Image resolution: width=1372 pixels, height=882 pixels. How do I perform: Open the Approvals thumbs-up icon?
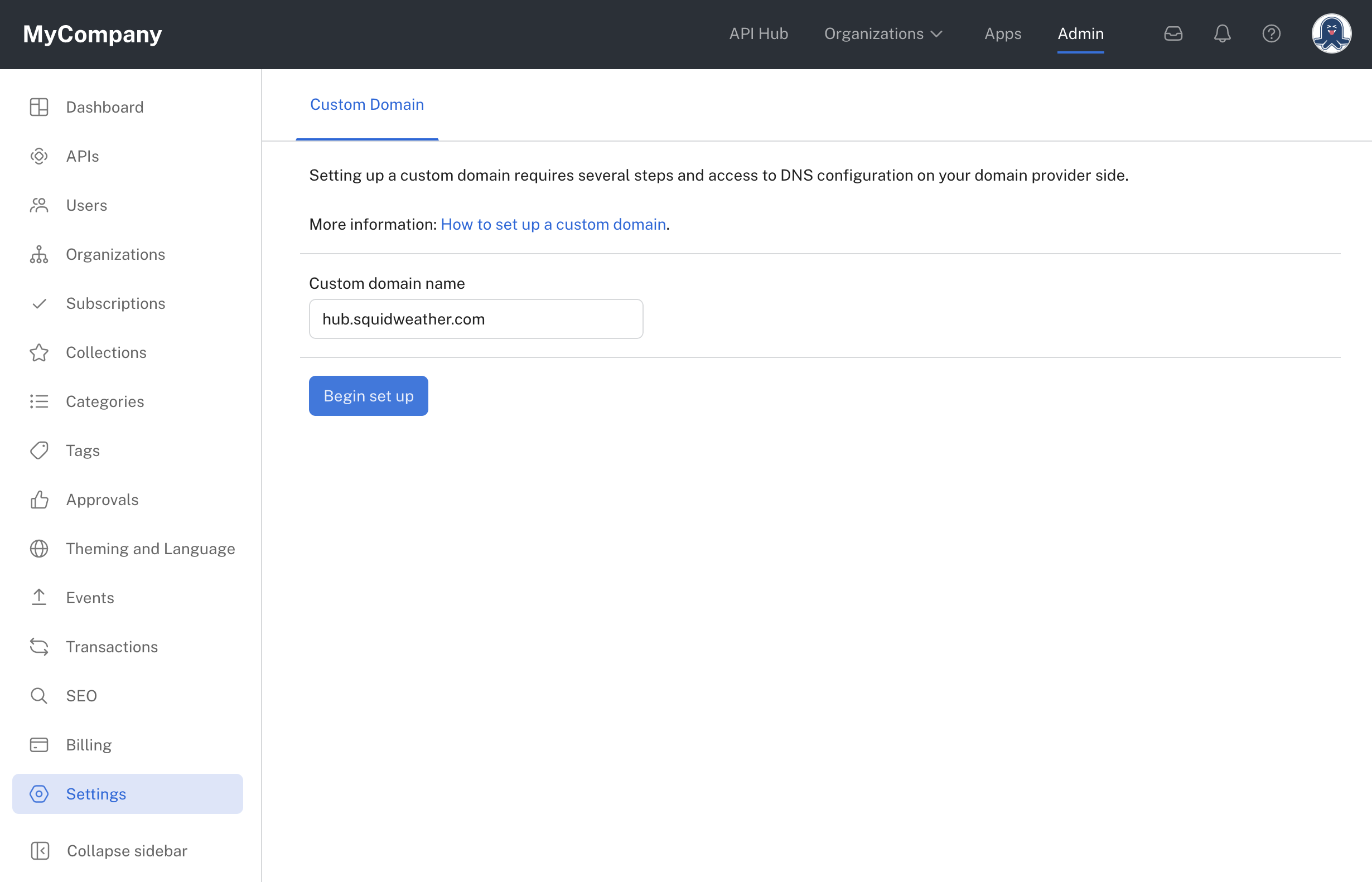pyautogui.click(x=39, y=500)
